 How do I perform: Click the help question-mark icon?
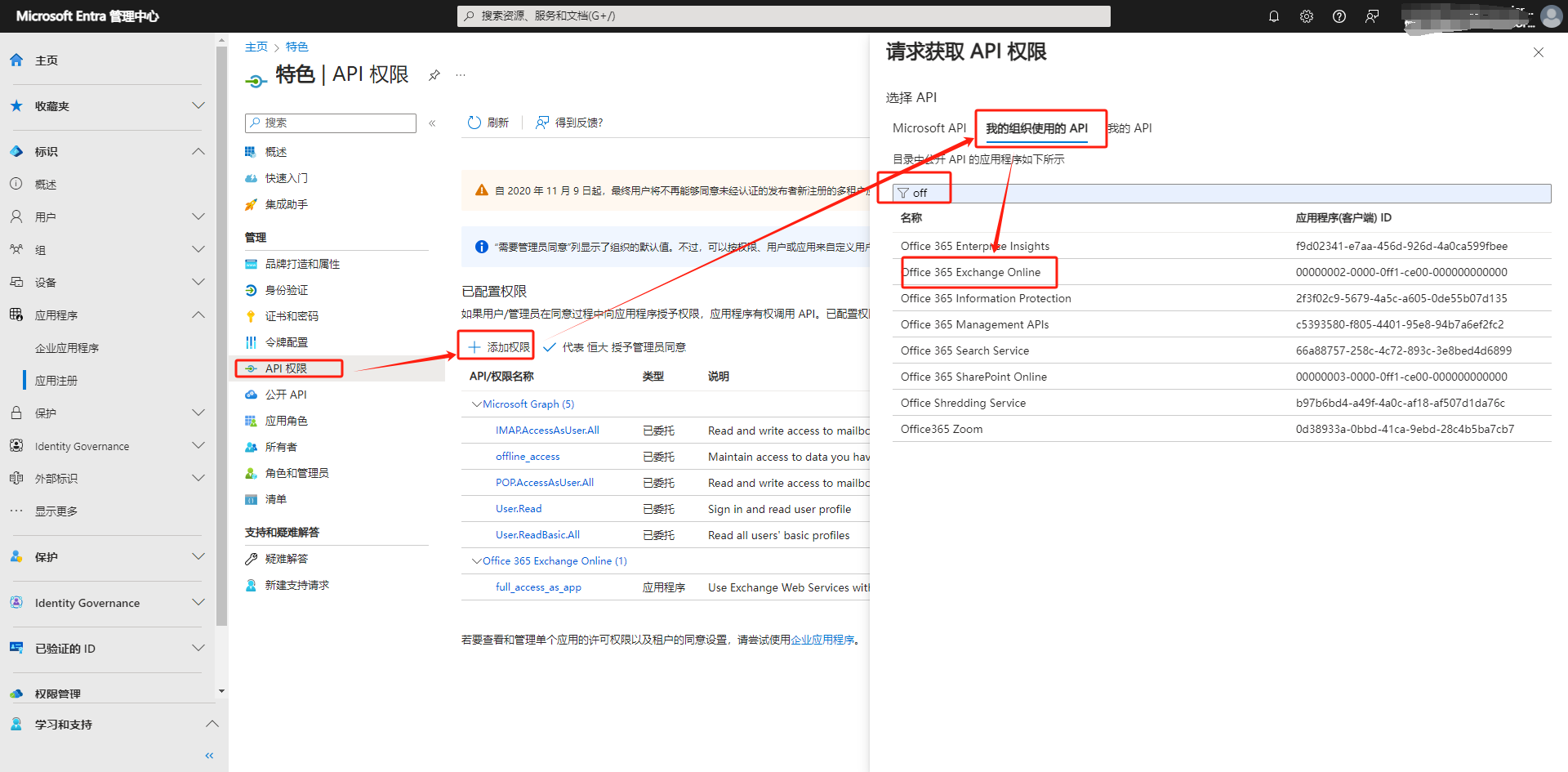click(1339, 16)
